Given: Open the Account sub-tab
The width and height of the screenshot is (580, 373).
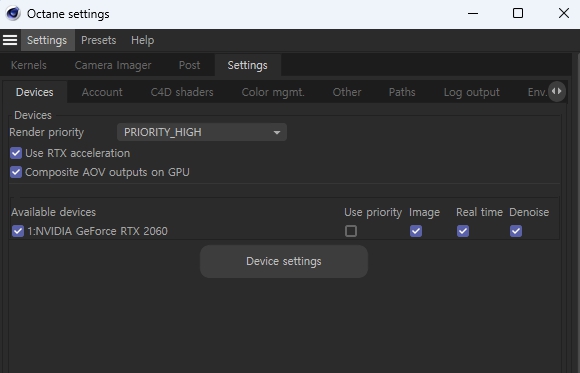Looking at the screenshot, I should (x=102, y=92).
